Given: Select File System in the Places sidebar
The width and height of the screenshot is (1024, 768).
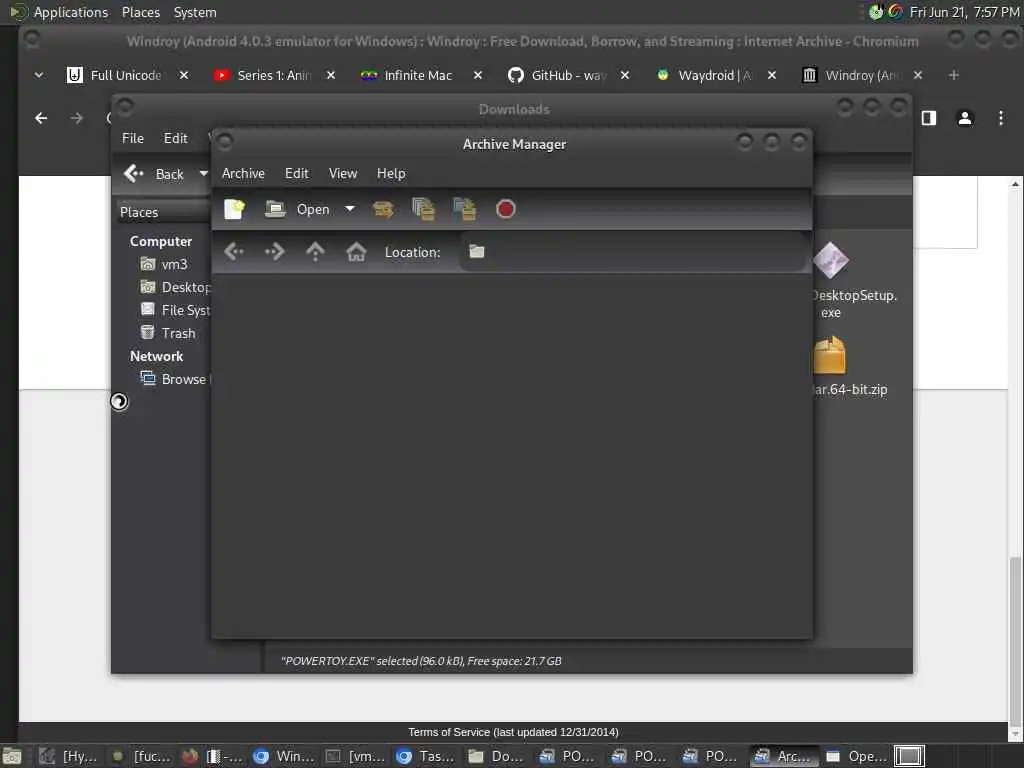Looking at the screenshot, I should click(x=175, y=310).
